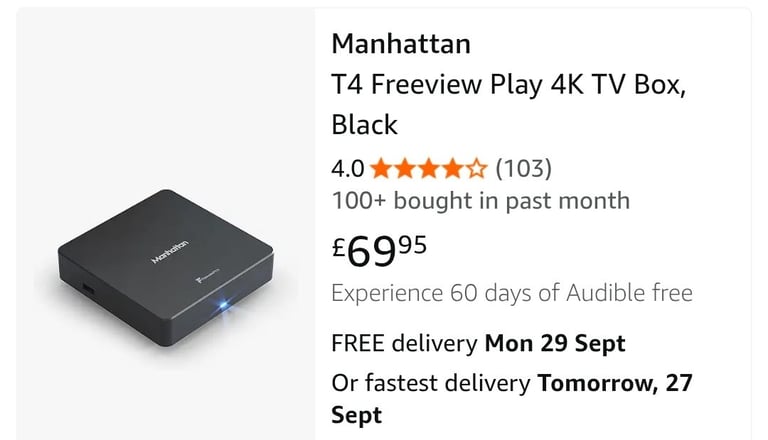
Task: Click the 100+ bought in past month text
Action: [x=480, y=201]
